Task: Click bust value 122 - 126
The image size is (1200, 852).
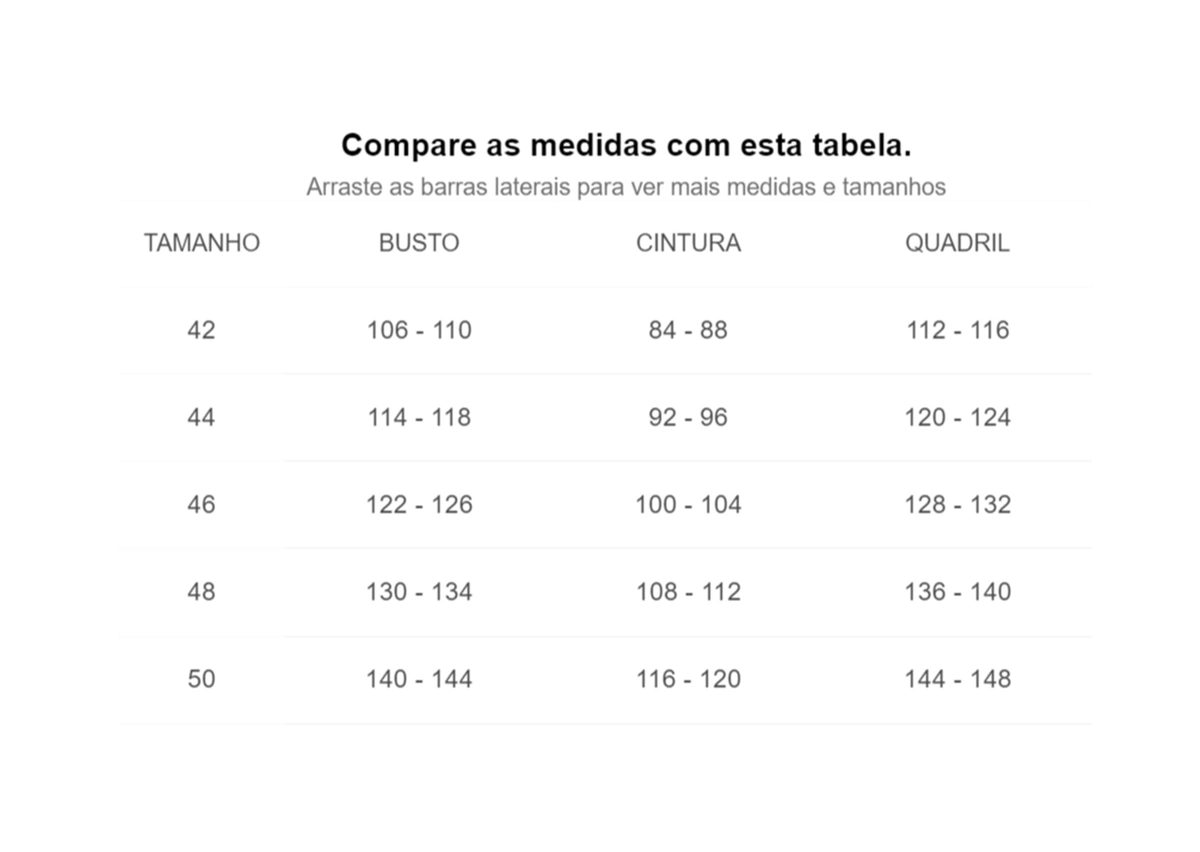Action: point(419,504)
